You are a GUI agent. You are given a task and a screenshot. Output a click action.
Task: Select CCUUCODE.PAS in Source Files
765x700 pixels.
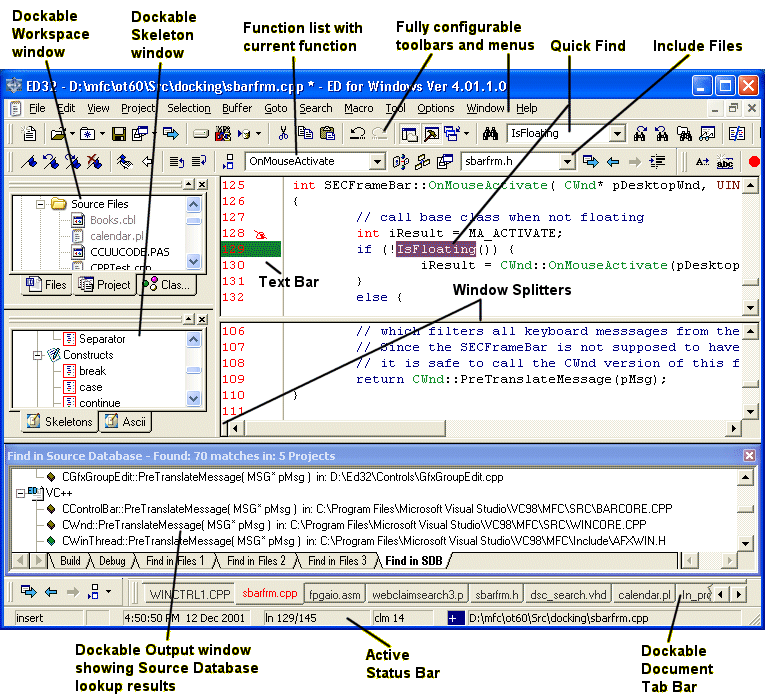coord(129,252)
